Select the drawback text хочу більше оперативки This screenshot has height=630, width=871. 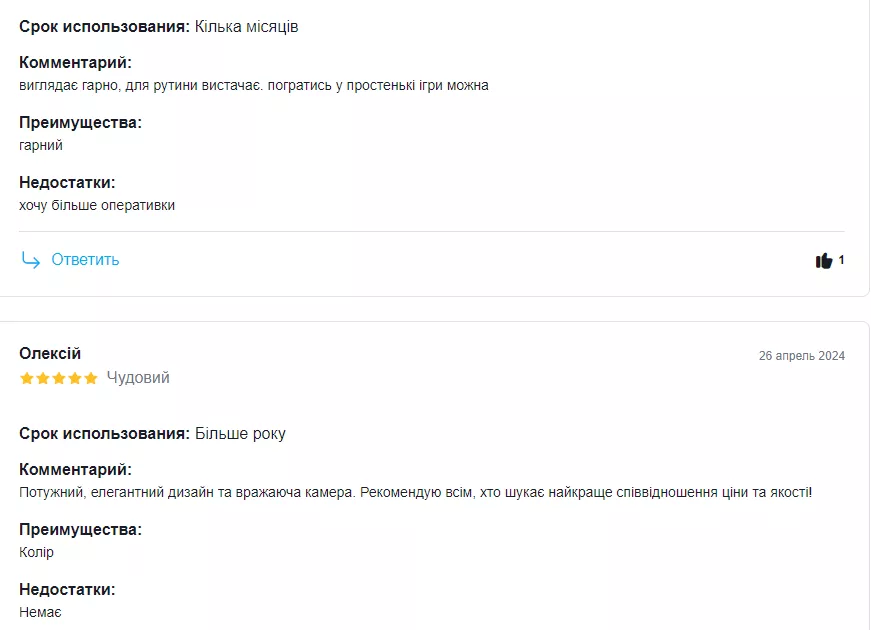pos(96,204)
